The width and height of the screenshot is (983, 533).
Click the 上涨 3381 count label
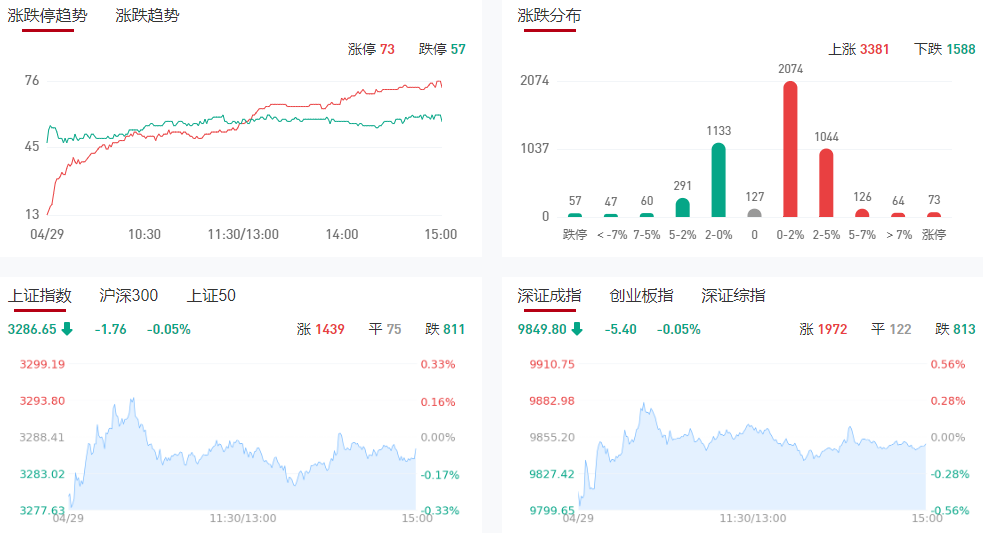[859, 49]
